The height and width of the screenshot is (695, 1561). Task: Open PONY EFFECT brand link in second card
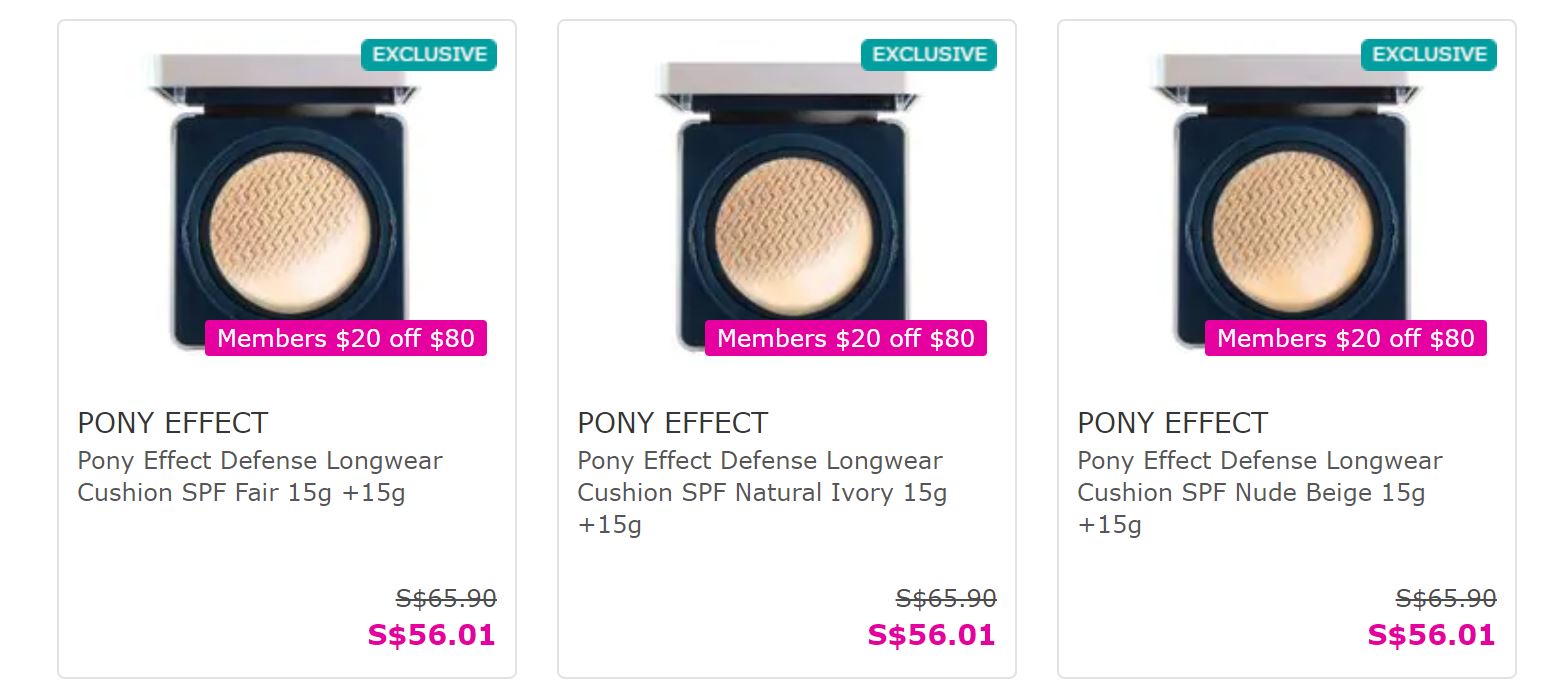tap(673, 423)
